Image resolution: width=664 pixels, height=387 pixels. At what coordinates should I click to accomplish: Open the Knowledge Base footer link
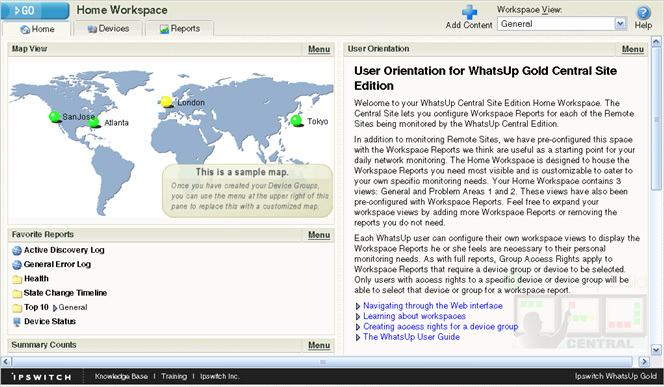(121, 376)
